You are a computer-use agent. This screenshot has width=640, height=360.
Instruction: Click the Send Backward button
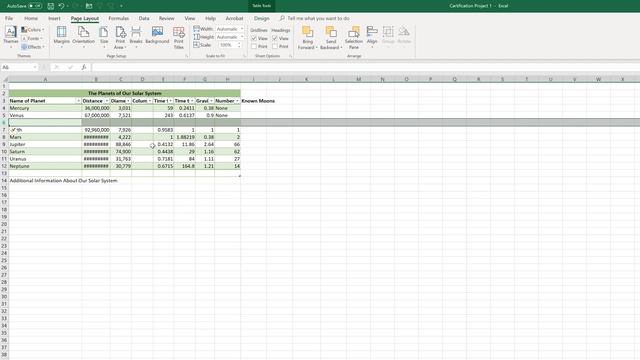coord(331,38)
